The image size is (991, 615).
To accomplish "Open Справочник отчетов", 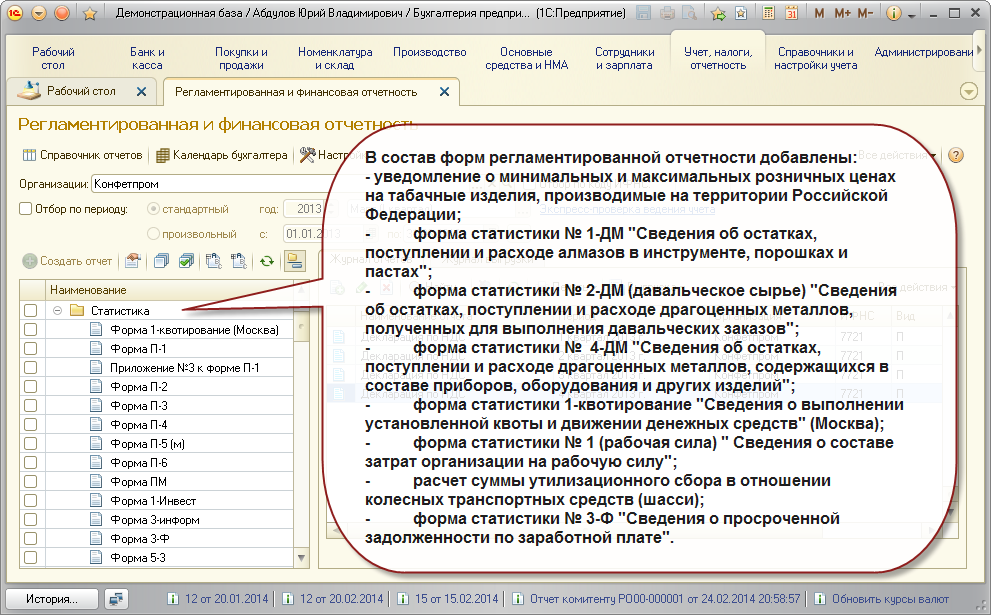I will point(82,155).
